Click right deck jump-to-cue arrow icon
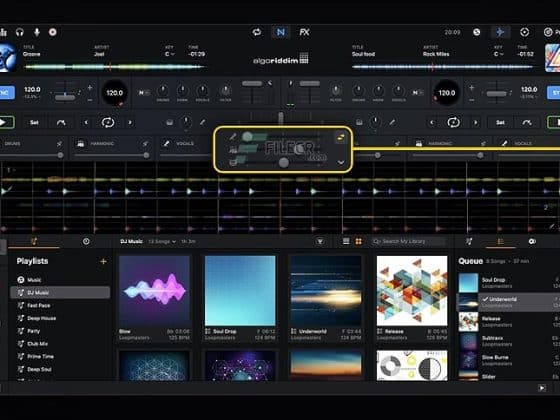Screen dimensions: 560x420 pos(527,122)
